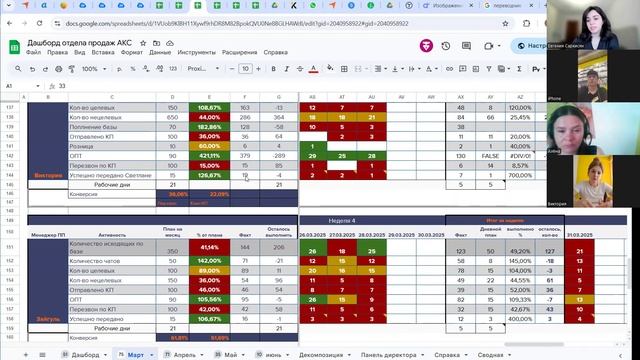Bookmark this page star icon
The height and width of the screenshot is (360, 640).
505,24
